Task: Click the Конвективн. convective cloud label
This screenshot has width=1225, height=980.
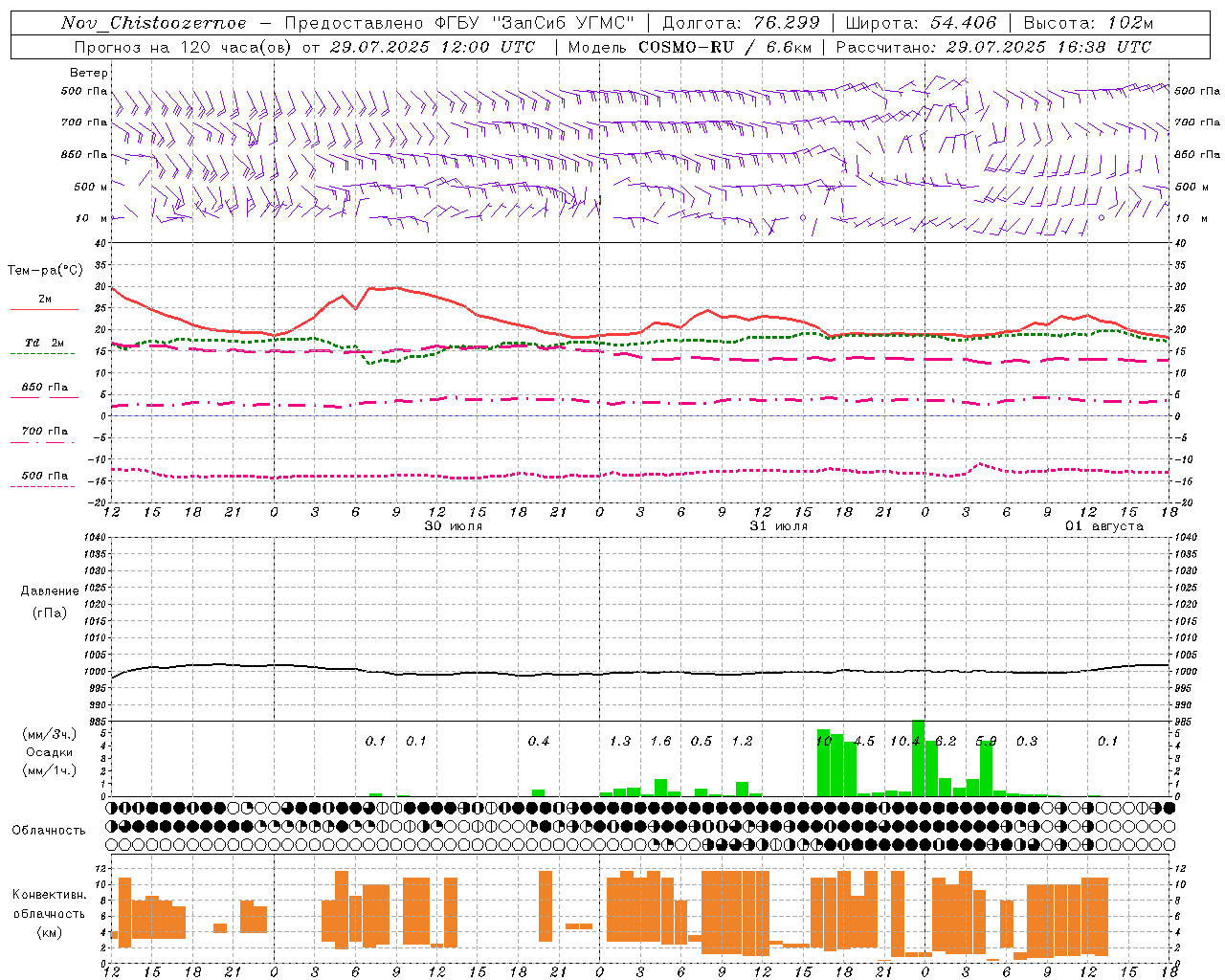Action: click(50, 895)
